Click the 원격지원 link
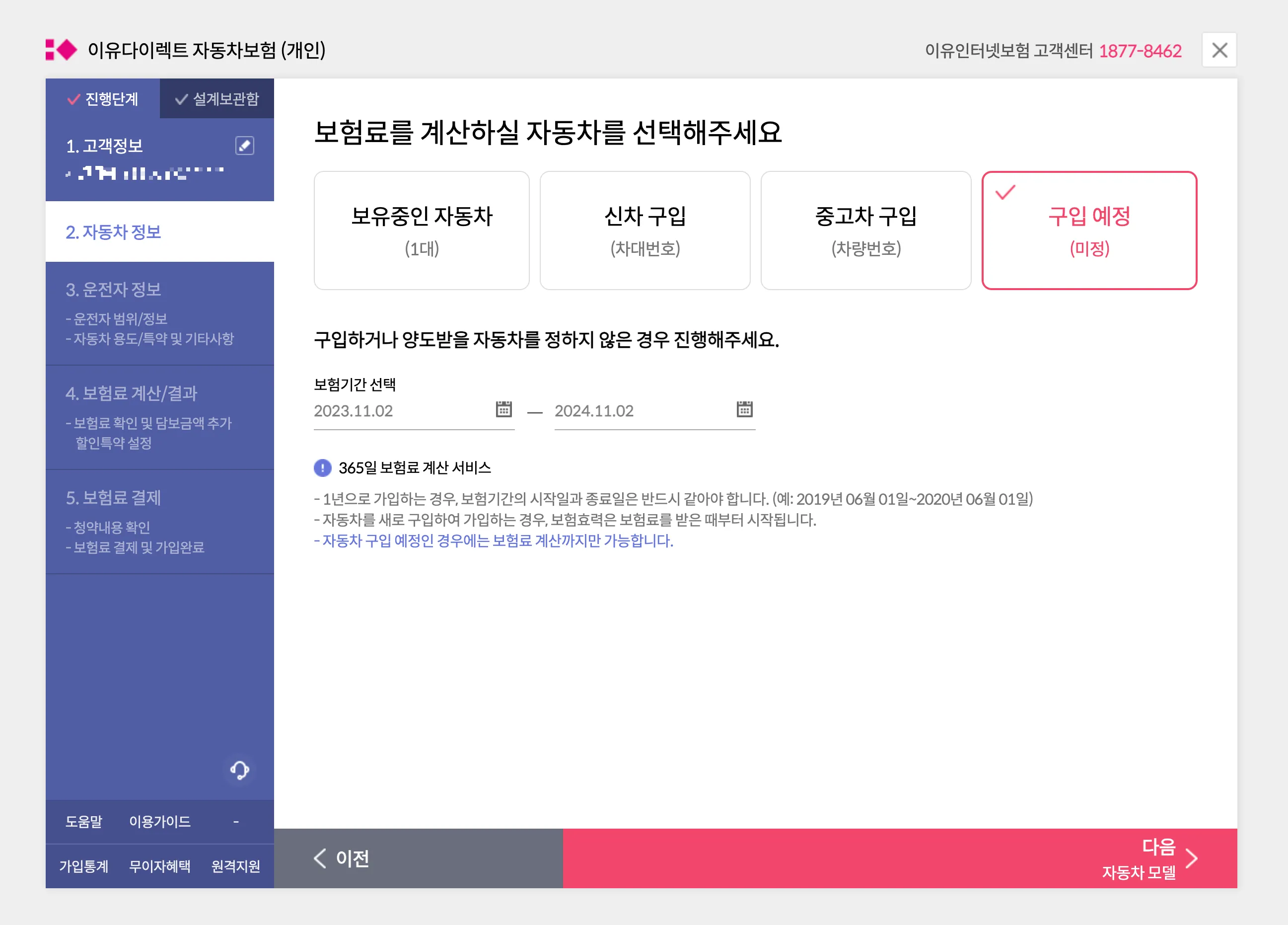The width and height of the screenshot is (1288, 925). (235, 866)
